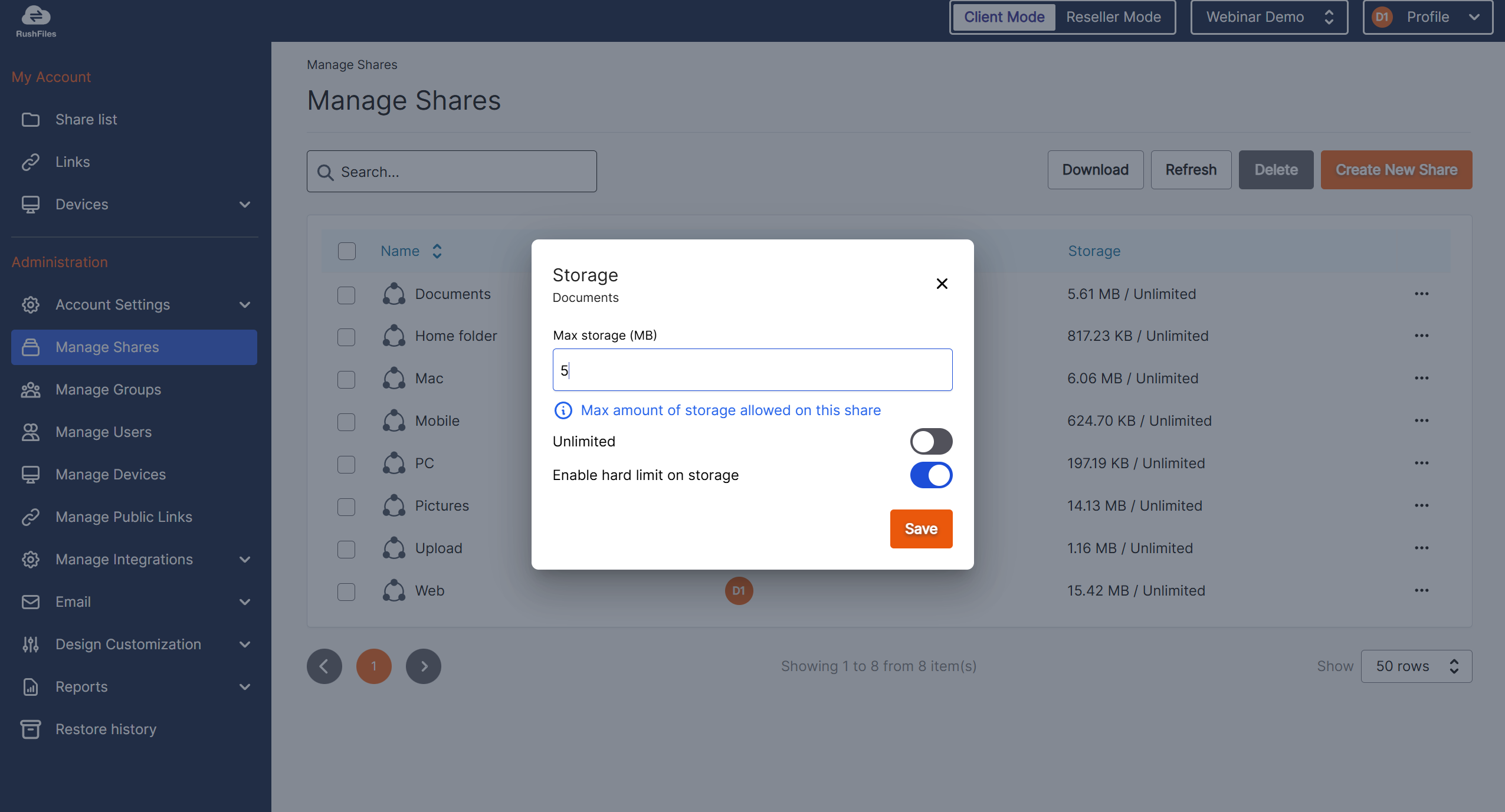
Task: Click the D1 avatar in Web row
Action: 739,591
